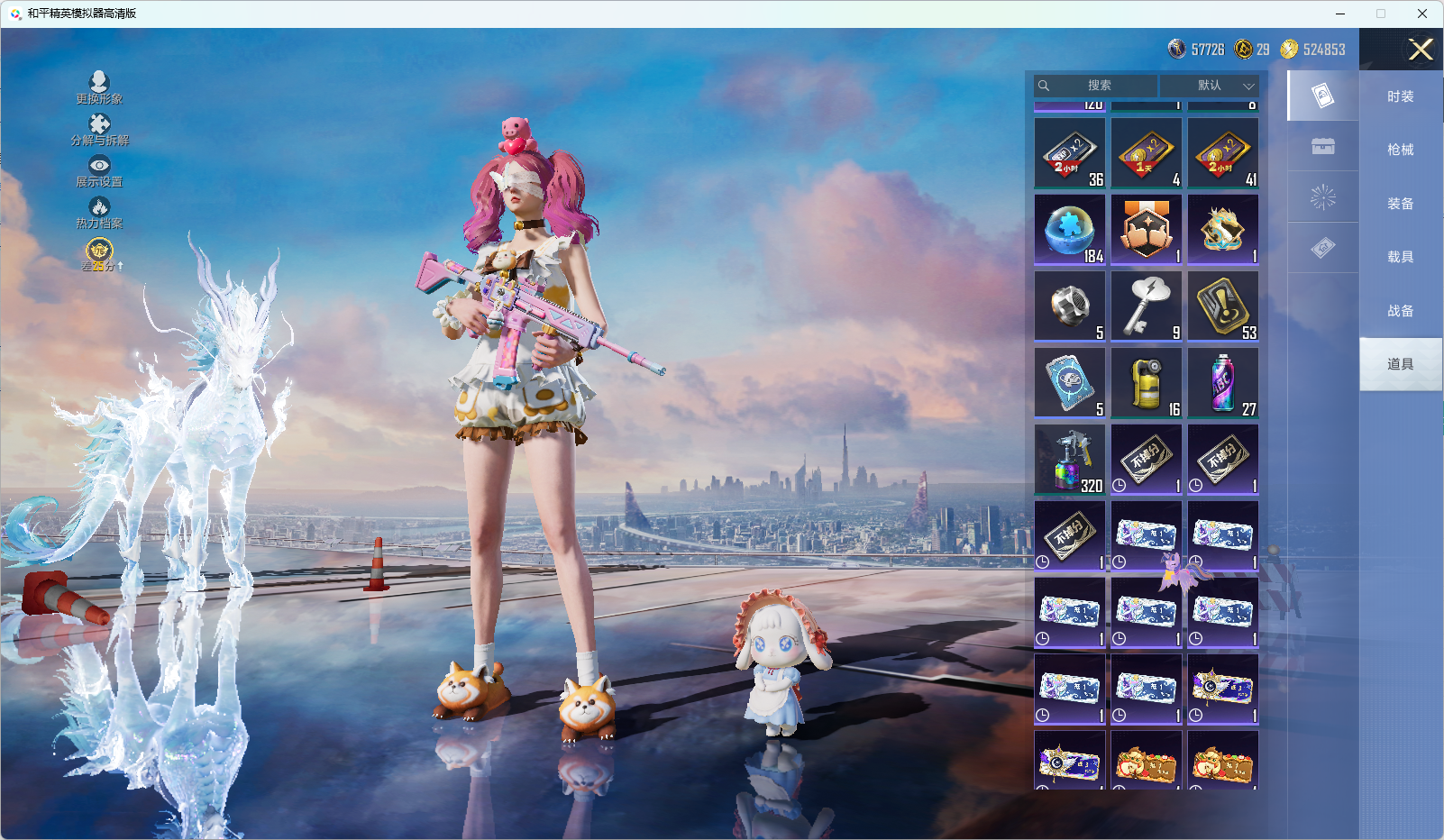Close the 和平精英模拟器 window

(x=1422, y=14)
